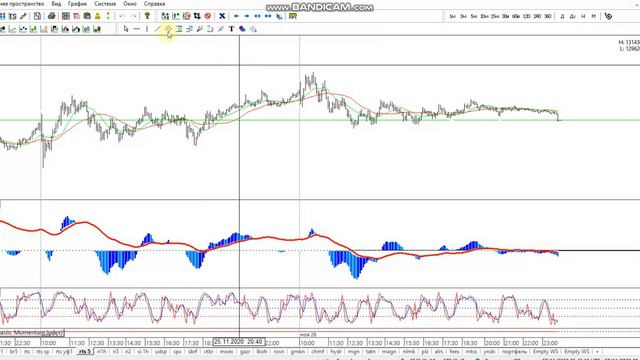
Task: Select the blue ellipse shape tool
Action: point(242,29)
